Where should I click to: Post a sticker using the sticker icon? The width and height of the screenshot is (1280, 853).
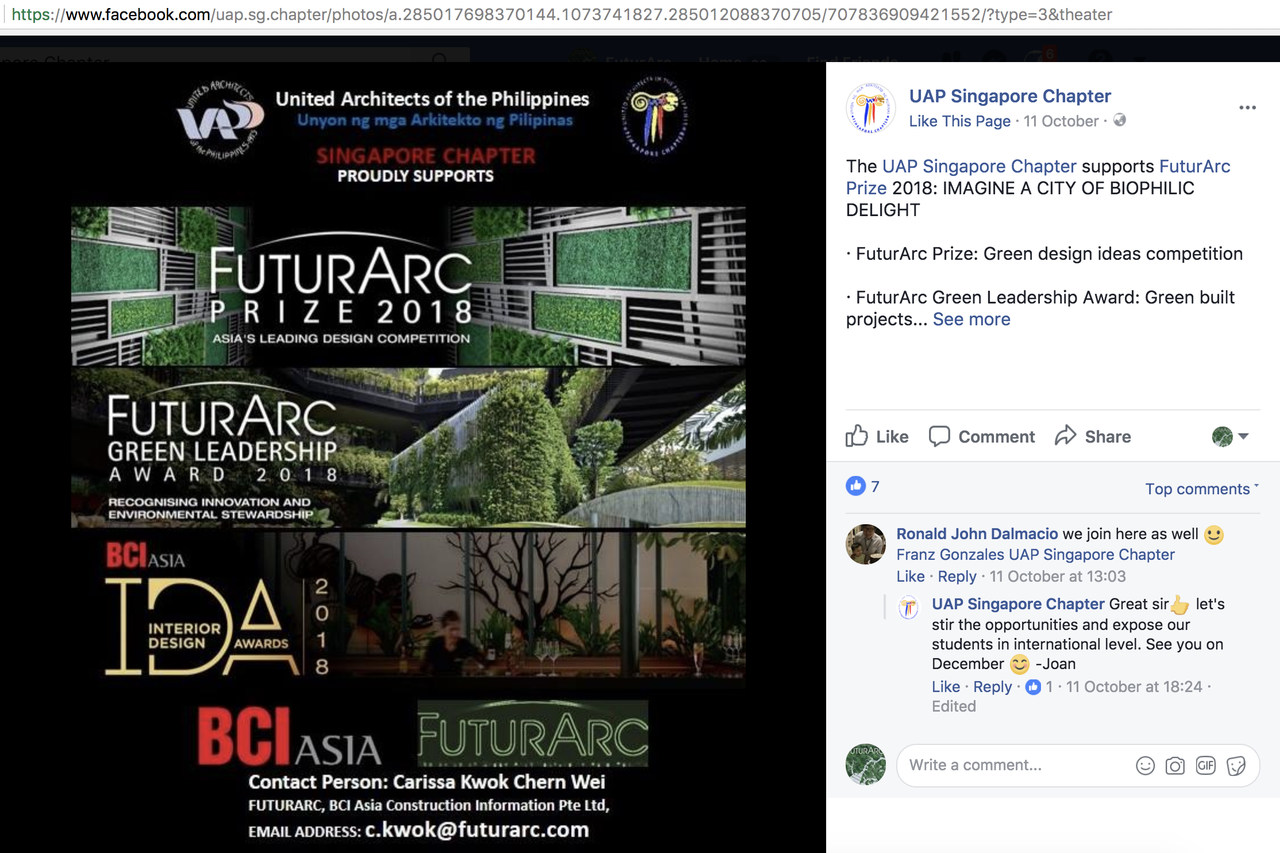pos(1236,766)
